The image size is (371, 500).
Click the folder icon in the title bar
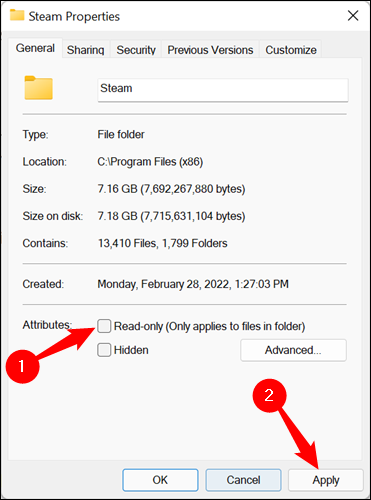[x=17, y=15]
